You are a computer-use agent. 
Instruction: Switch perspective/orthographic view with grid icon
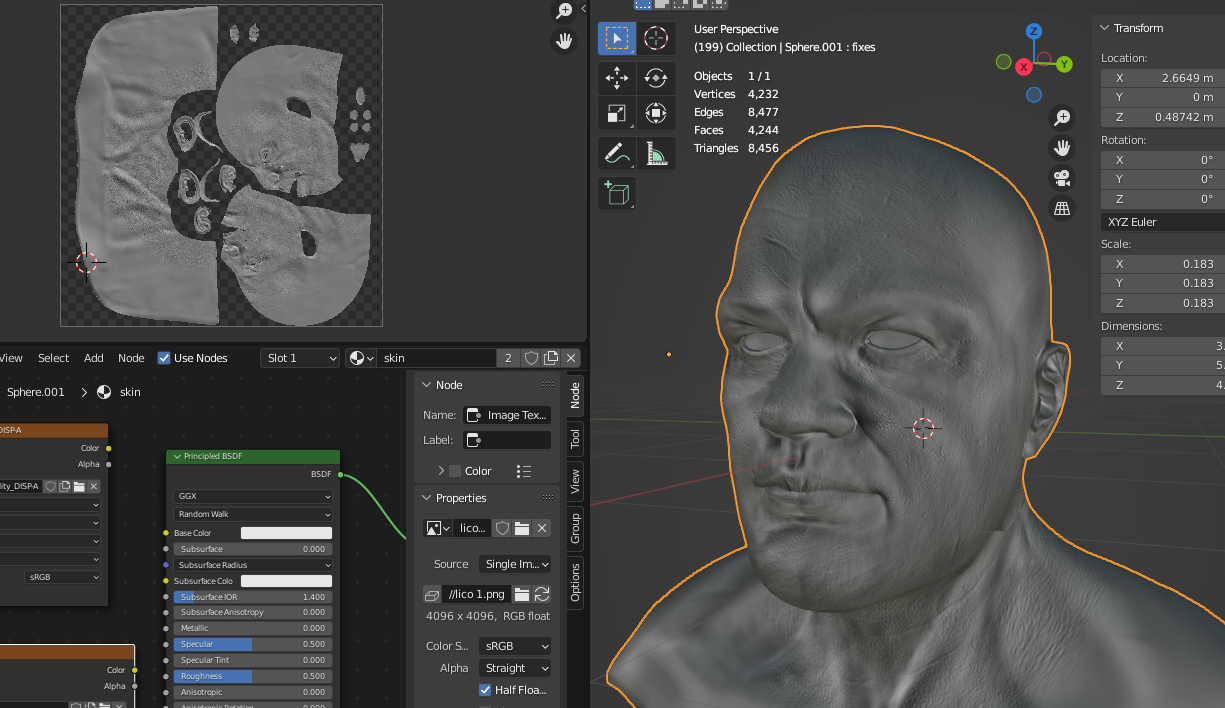pos(1062,208)
